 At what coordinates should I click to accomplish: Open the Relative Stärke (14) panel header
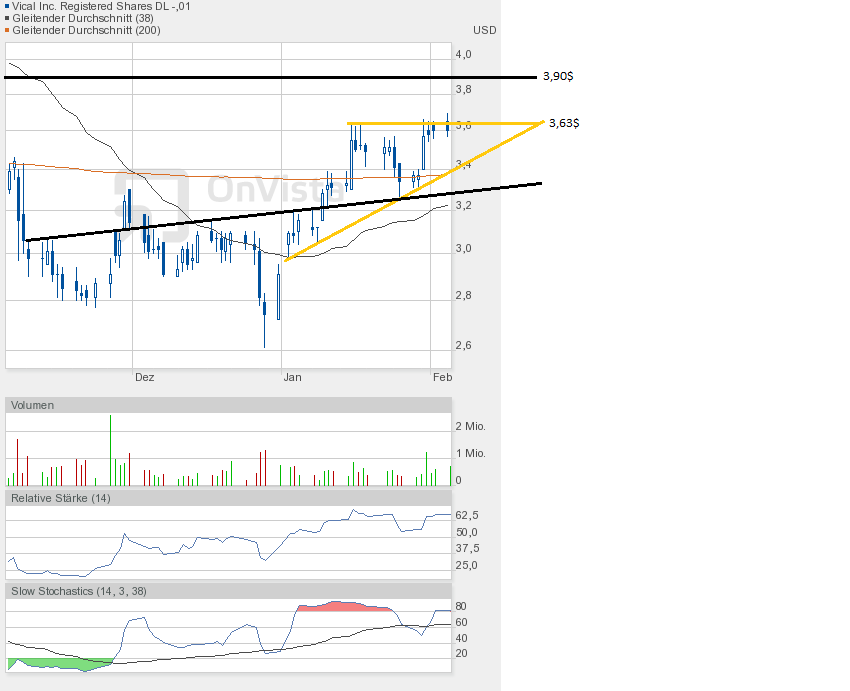point(61,497)
